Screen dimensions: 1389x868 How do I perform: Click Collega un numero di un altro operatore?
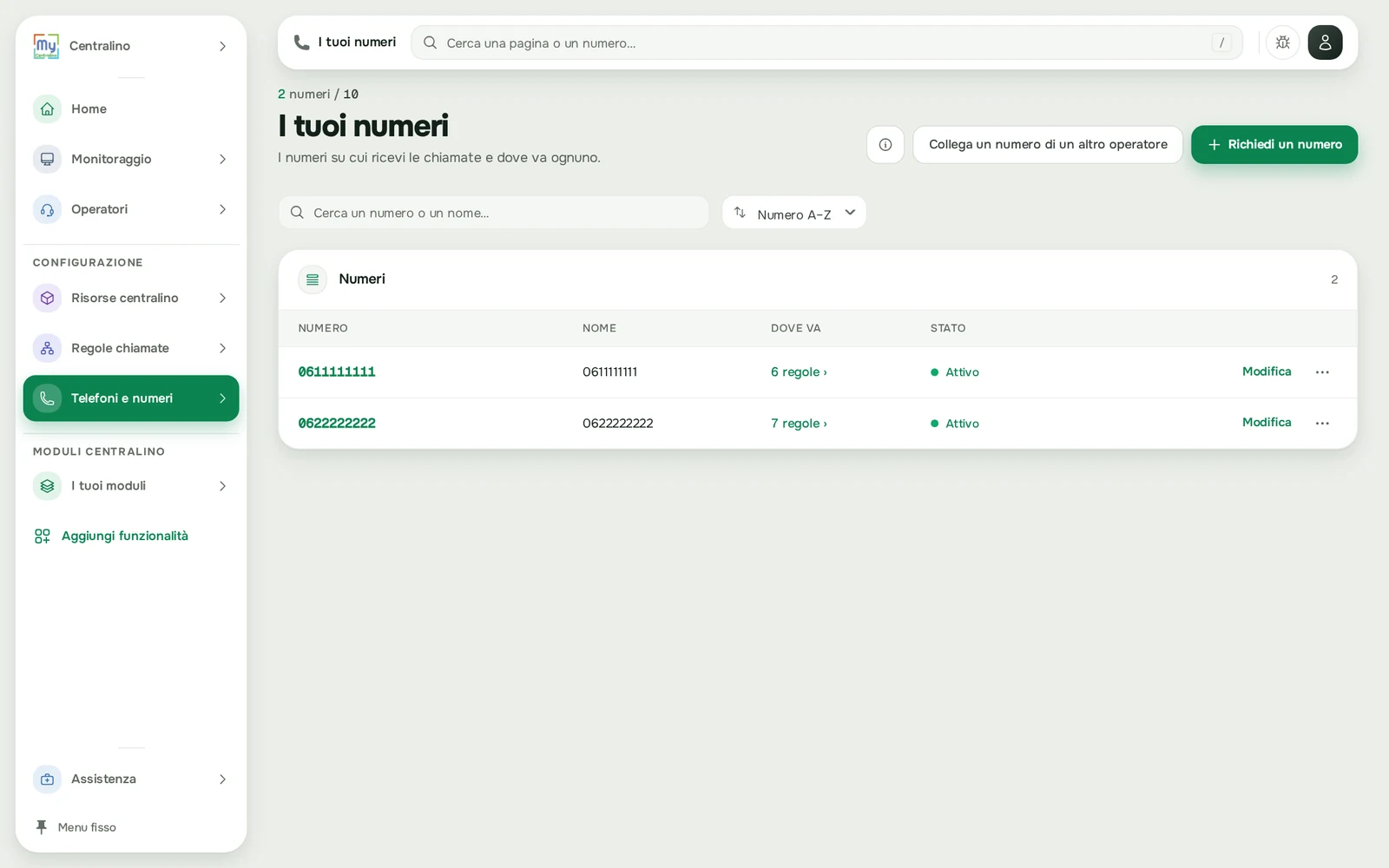pyautogui.click(x=1048, y=145)
